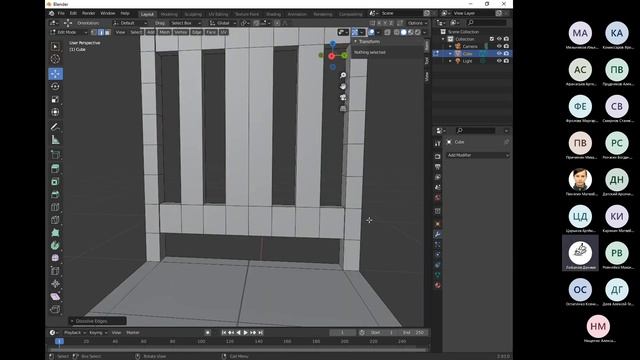This screenshot has width=640, height=360.
Task: Select the Select Box tool
Action: point(56,47)
